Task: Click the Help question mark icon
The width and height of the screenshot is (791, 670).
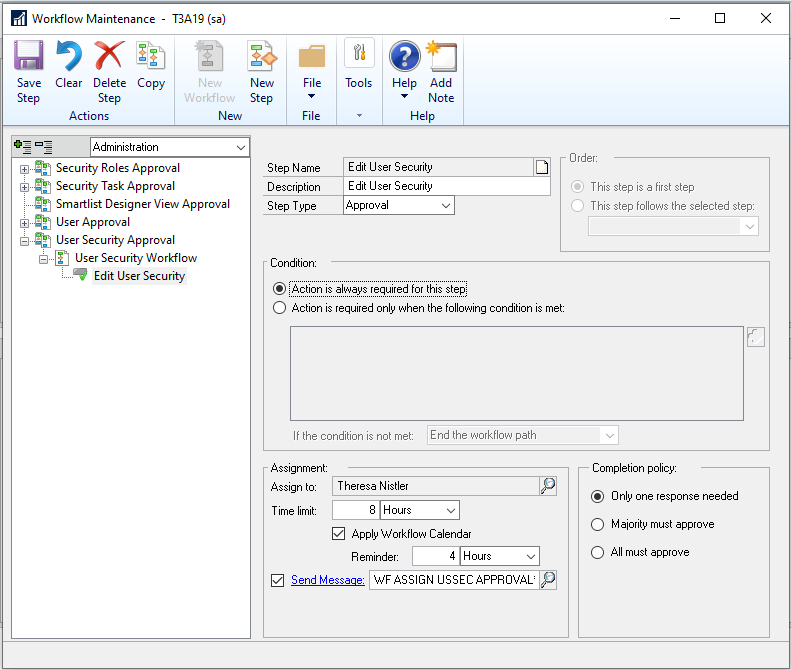Action: point(405,55)
